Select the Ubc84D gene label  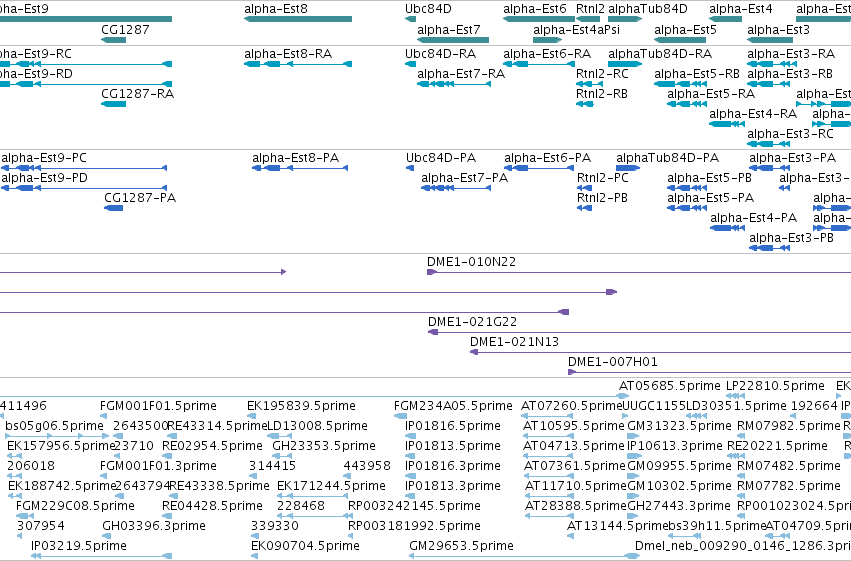(428, 9)
